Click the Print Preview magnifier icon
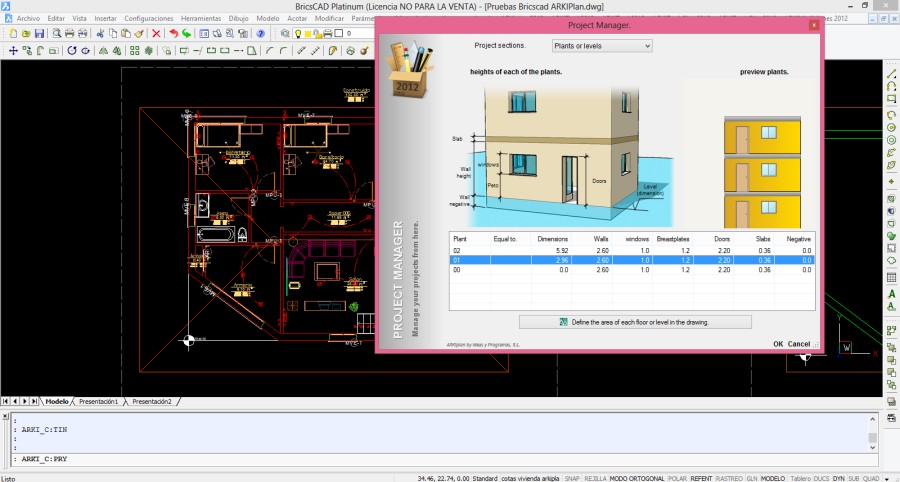Screen dimensions: 900x482 click(57, 34)
